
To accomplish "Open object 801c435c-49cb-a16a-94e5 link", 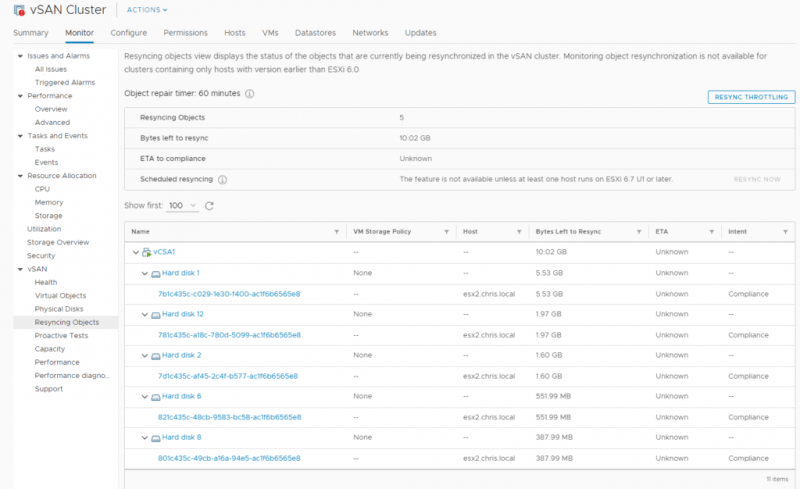I will click(x=229, y=458).
